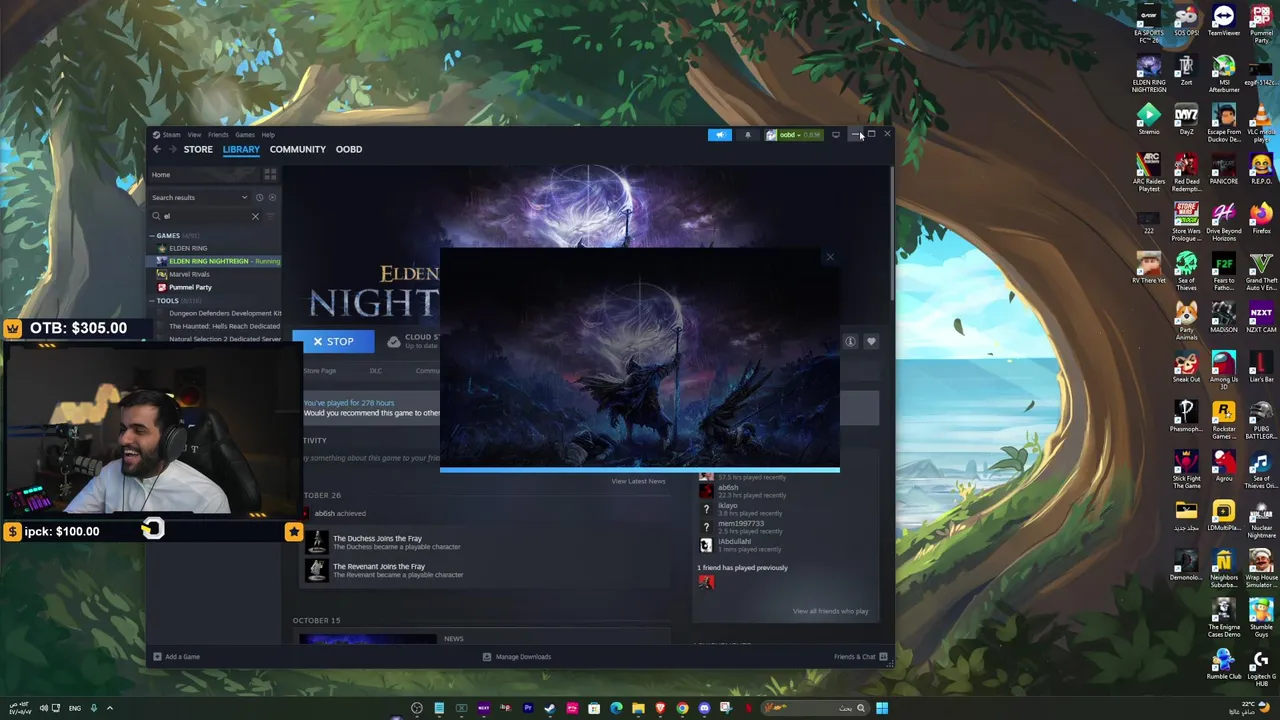Stop the running game with STOP button
The height and width of the screenshot is (720, 1280).
[x=333, y=342]
